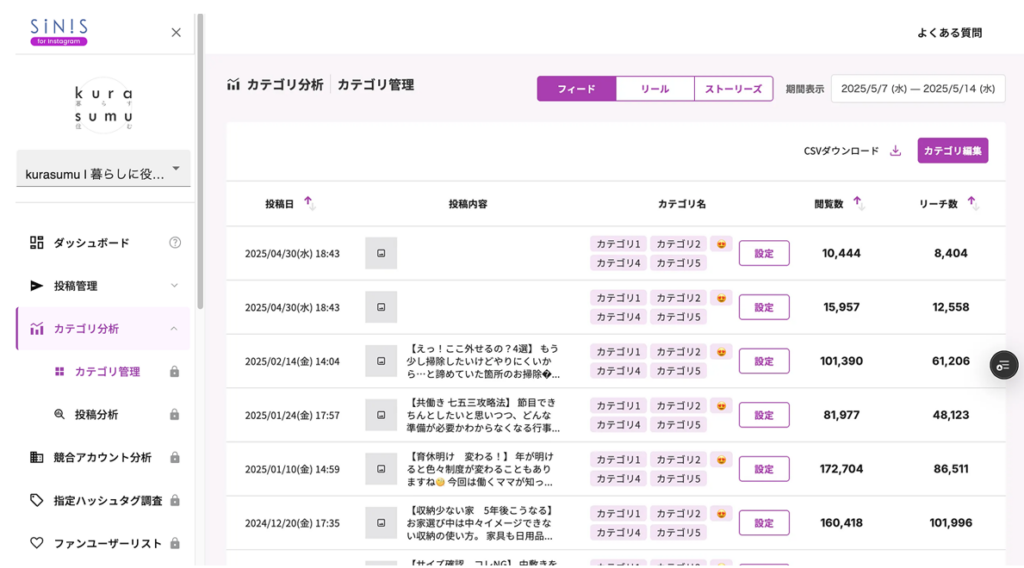Click the sidebar vertical scrollbar
Viewport: 1024px width, 568px height.
pyautogui.click(x=200, y=160)
